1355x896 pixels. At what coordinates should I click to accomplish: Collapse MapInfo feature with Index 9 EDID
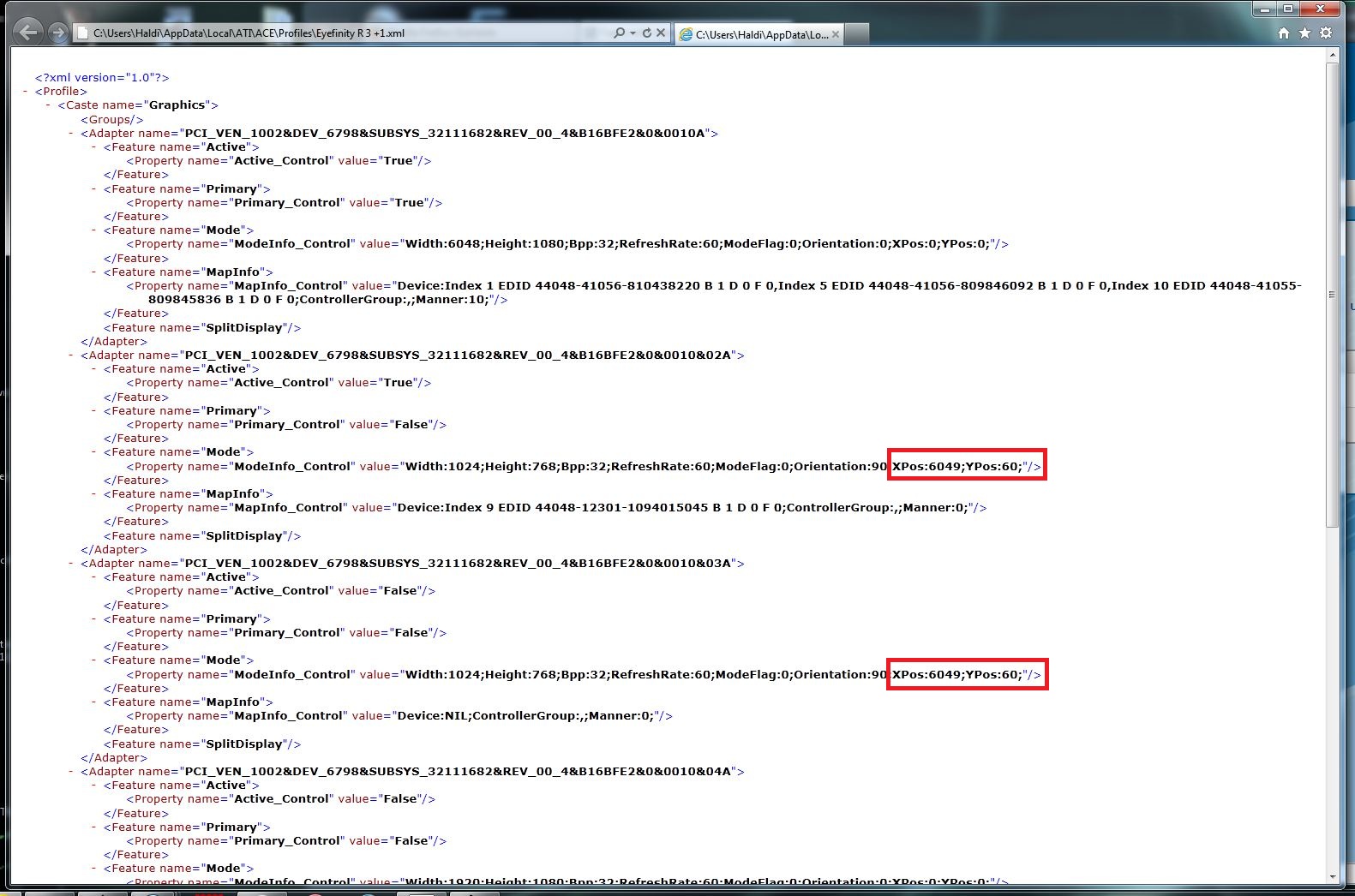94,493
